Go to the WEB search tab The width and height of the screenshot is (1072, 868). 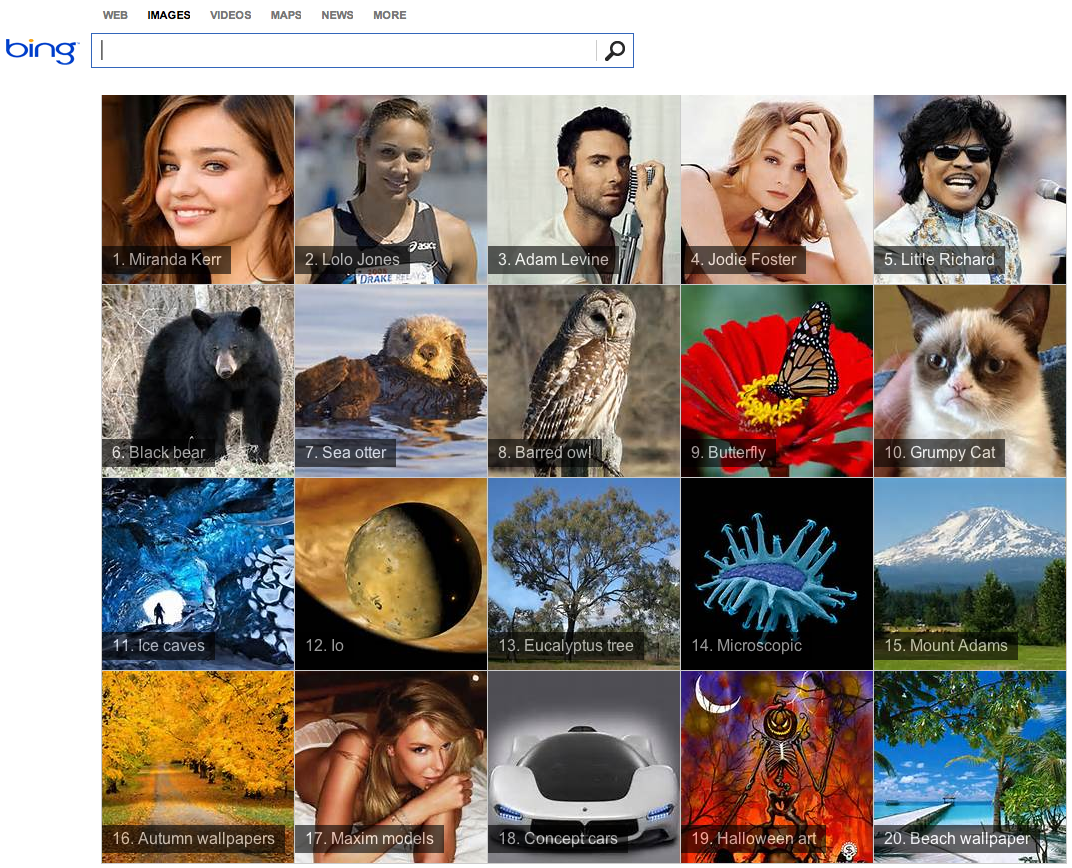click(x=115, y=15)
